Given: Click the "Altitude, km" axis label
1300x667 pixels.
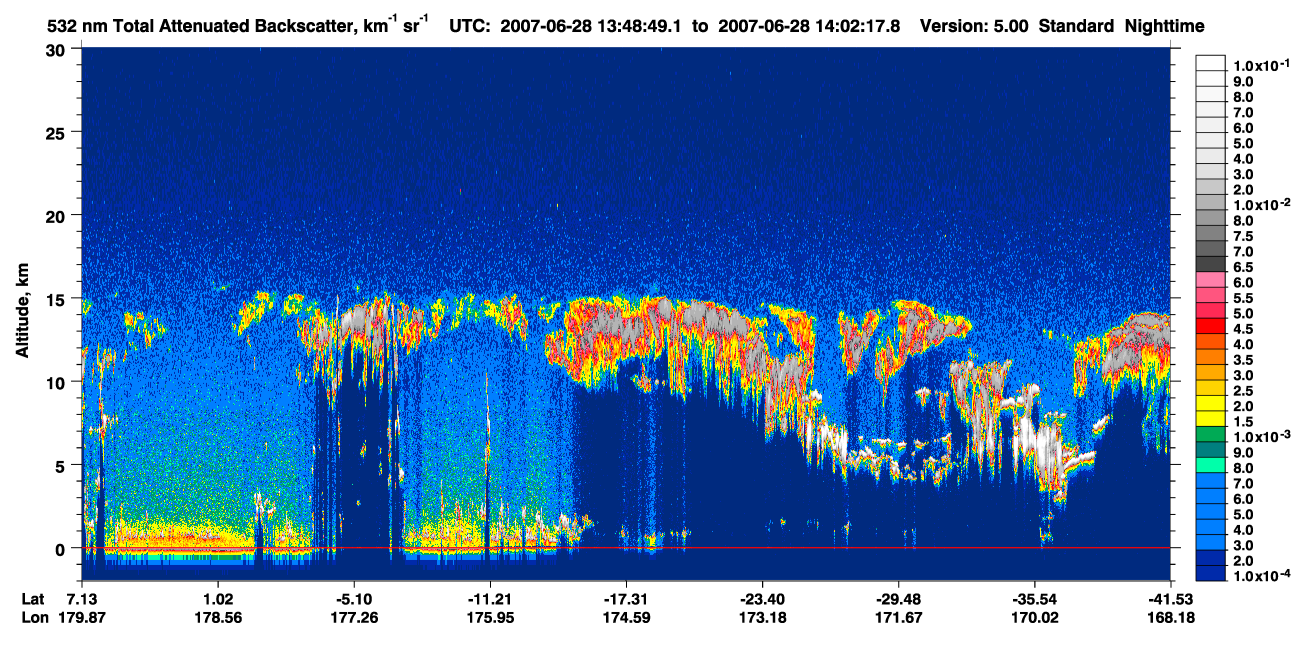Looking at the screenshot, I should tap(23, 313).
